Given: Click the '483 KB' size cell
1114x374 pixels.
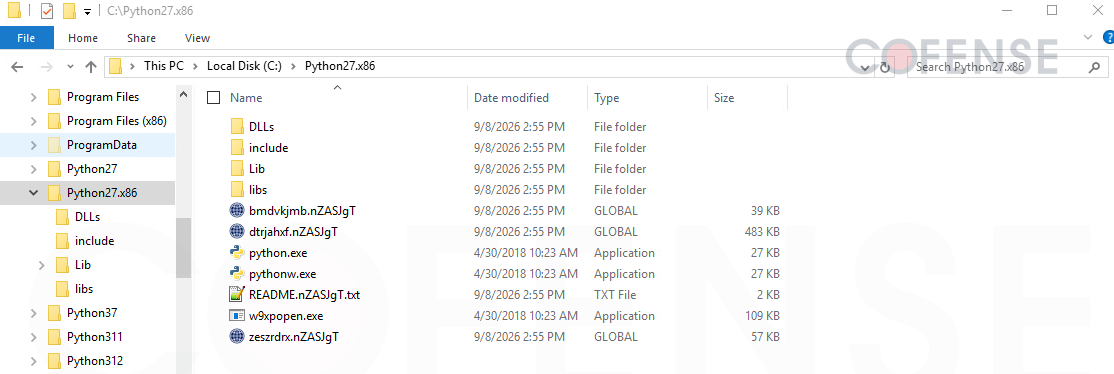Looking at the screenshot, I should 762,232.
